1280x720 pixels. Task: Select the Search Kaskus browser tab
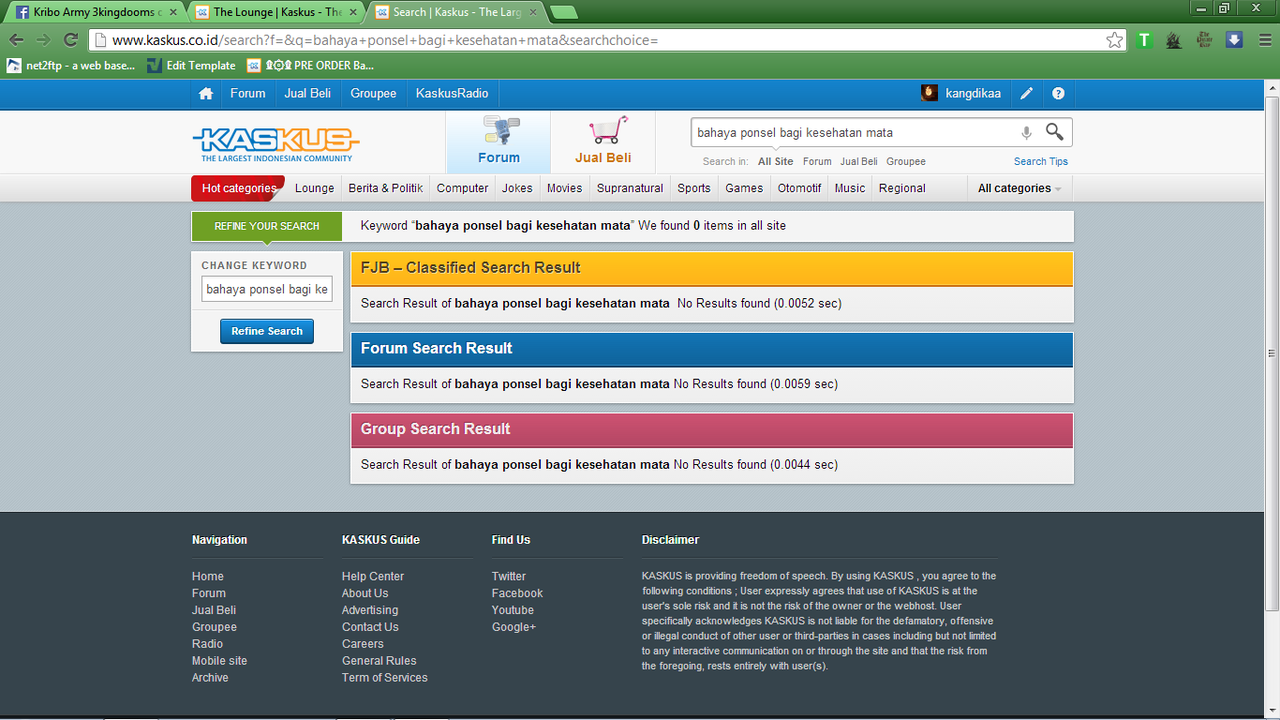coord(457,12)
